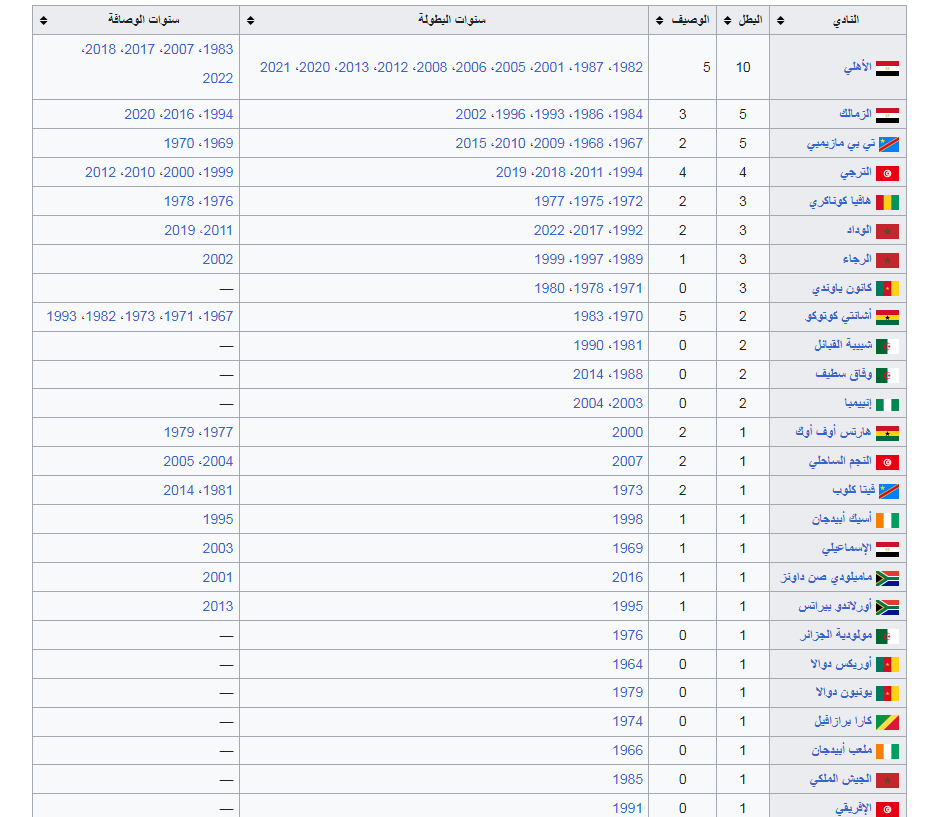Click Ghana flag beside هارتس أوف أوك
The image size is (940, 817).
tap(887, 433)
